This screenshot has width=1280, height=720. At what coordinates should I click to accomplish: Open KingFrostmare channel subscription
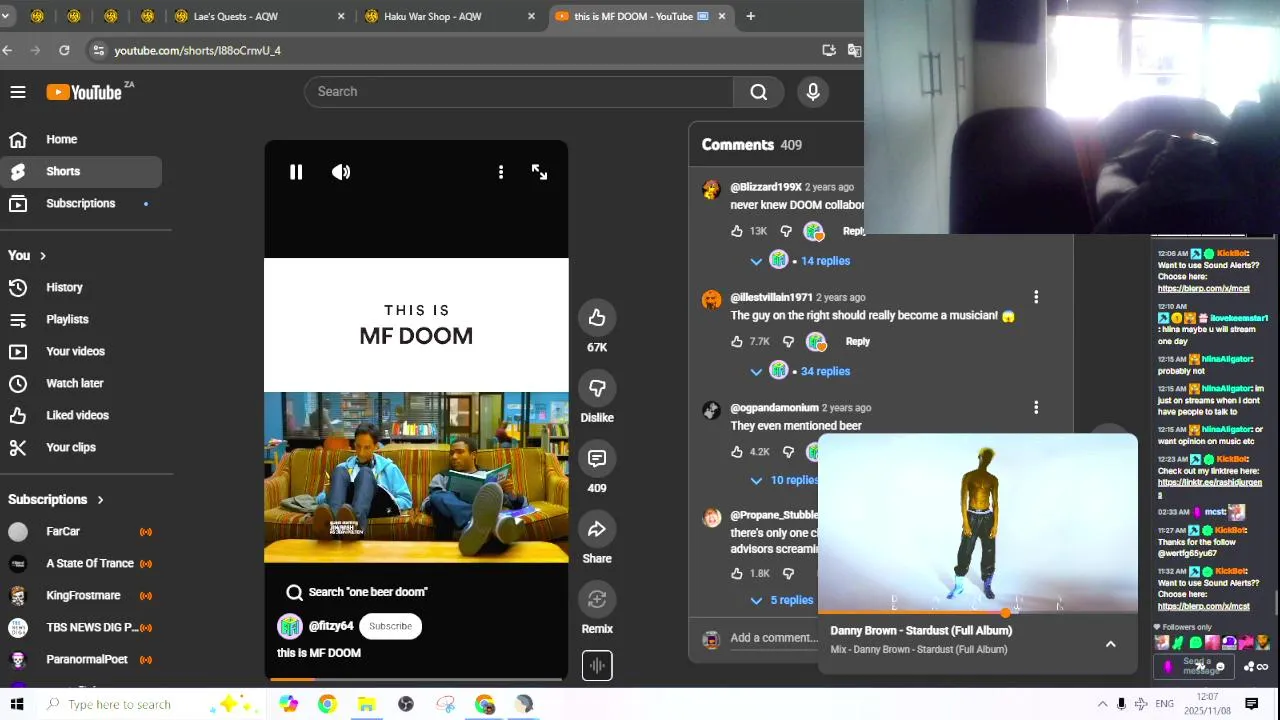(81, 595)
